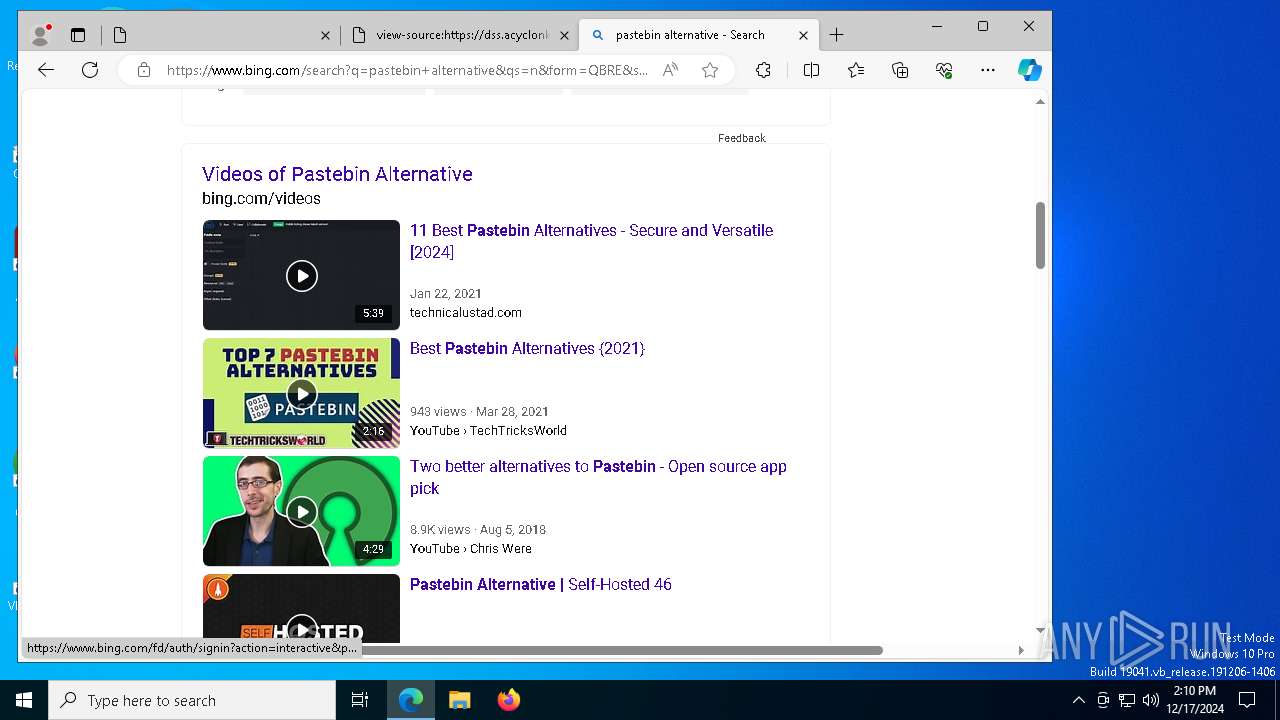View site information lock icon
The image size is (1280, 720).
click(x=144, y=70)
